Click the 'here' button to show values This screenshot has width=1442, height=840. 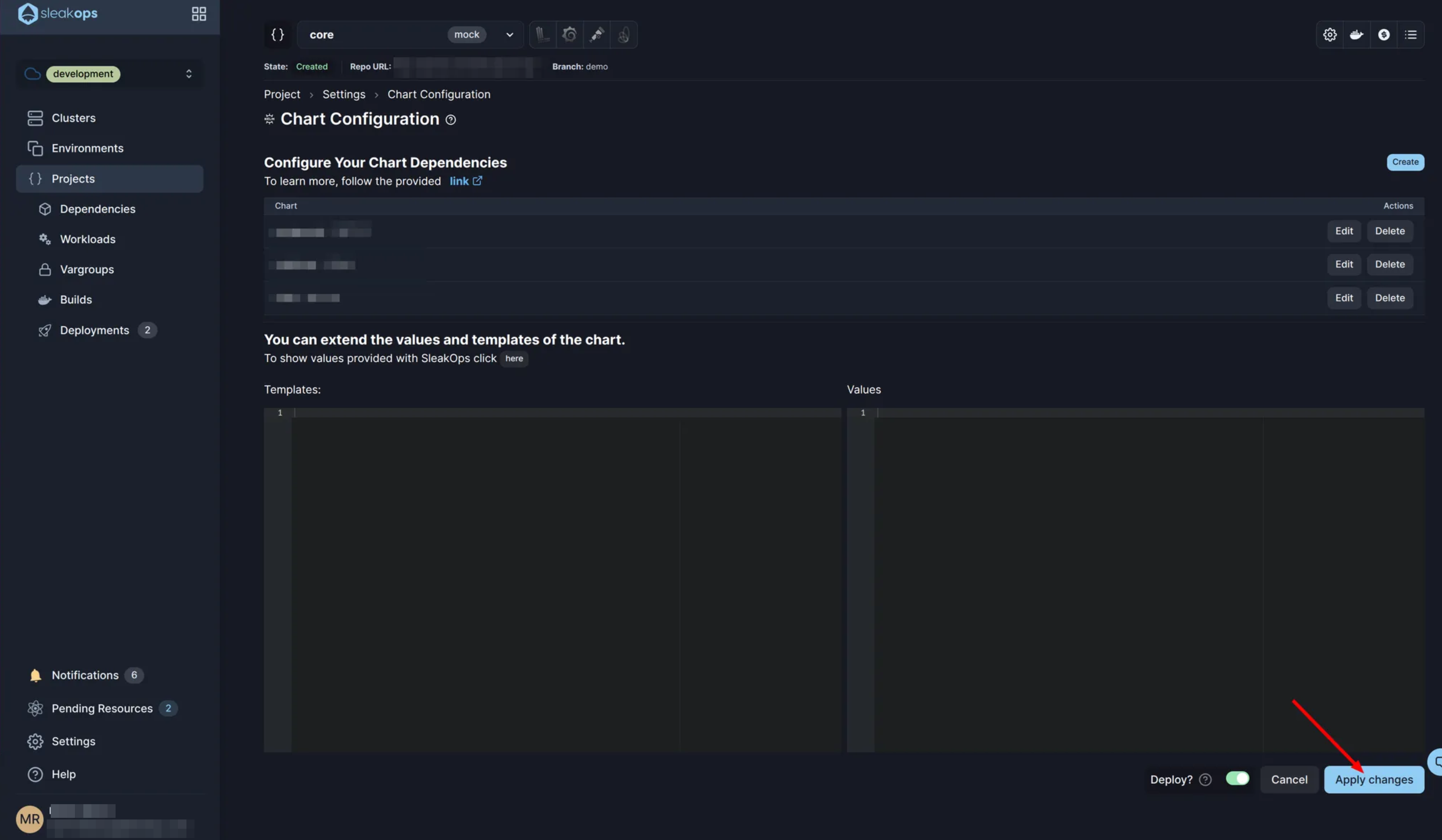coord(514,359)
